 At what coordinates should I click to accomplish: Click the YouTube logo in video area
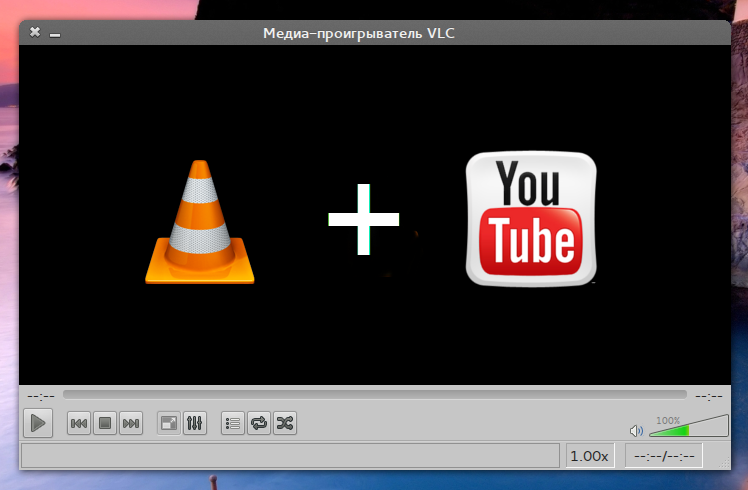coord(531,219)
